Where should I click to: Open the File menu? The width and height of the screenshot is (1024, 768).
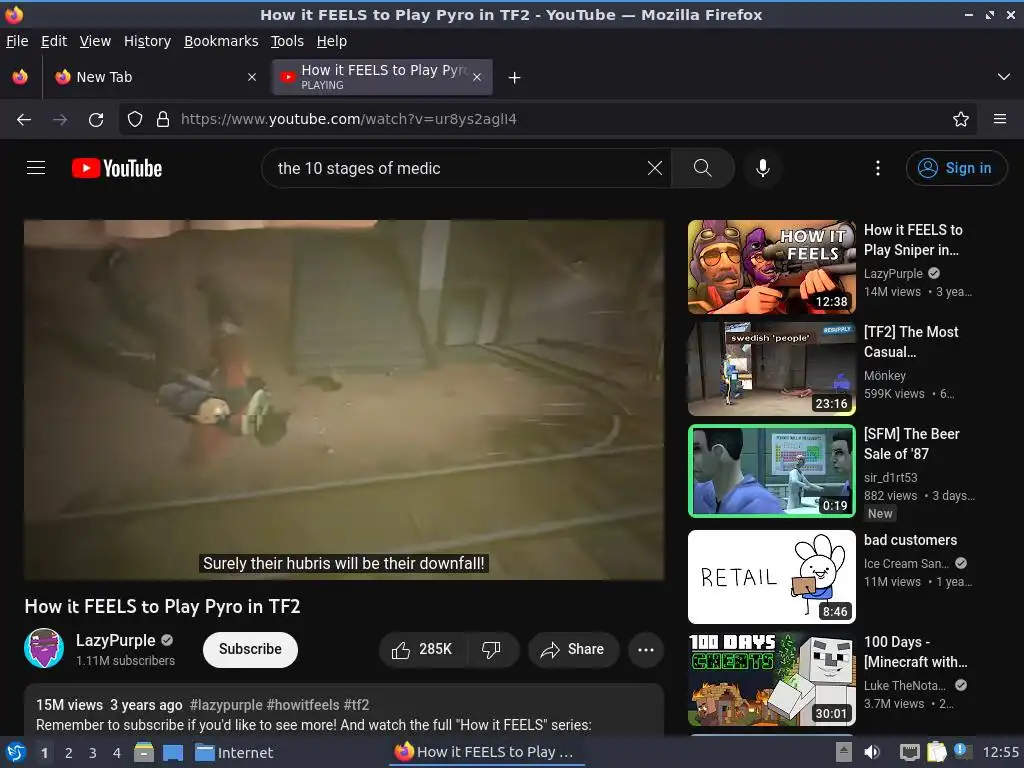coord(17,41)
